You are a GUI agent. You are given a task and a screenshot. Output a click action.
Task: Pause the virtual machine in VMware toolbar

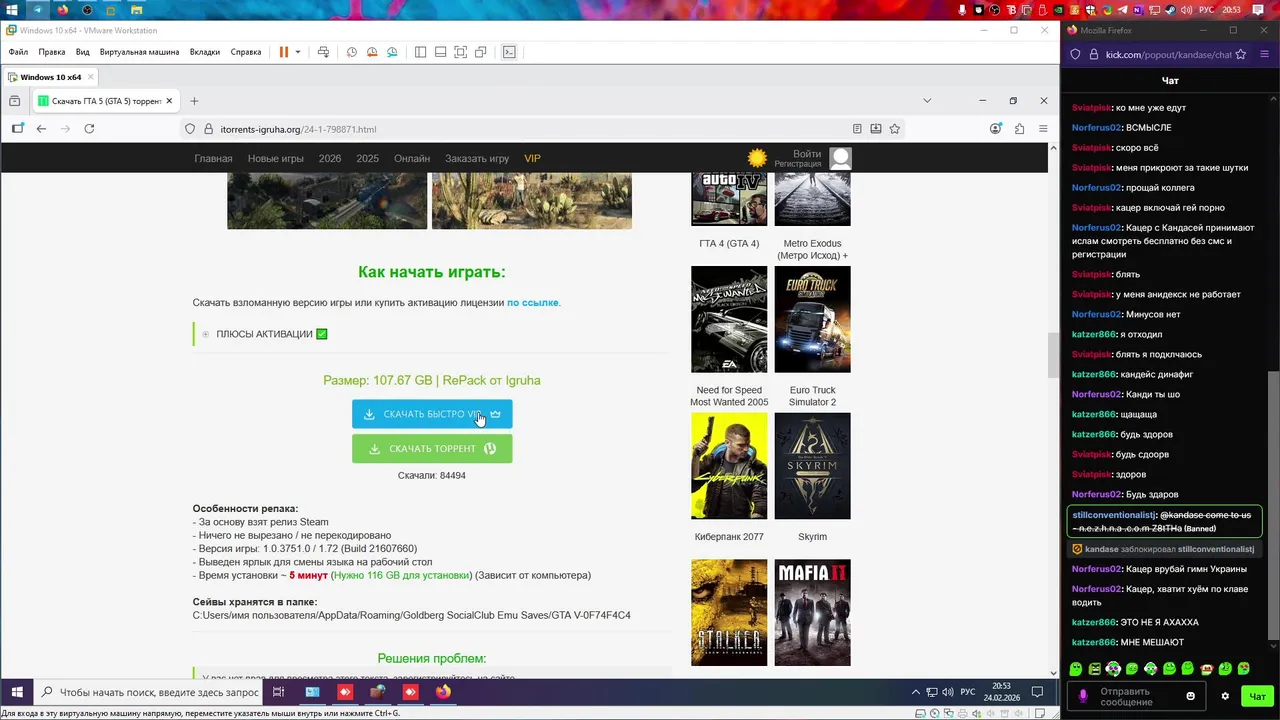[x=284, y=52]
